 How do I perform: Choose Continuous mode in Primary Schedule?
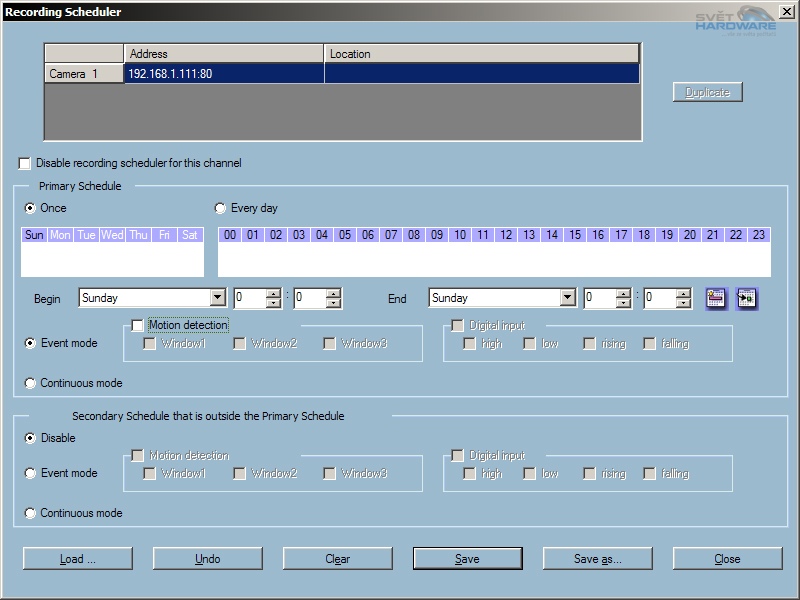(x=30, y=383)
